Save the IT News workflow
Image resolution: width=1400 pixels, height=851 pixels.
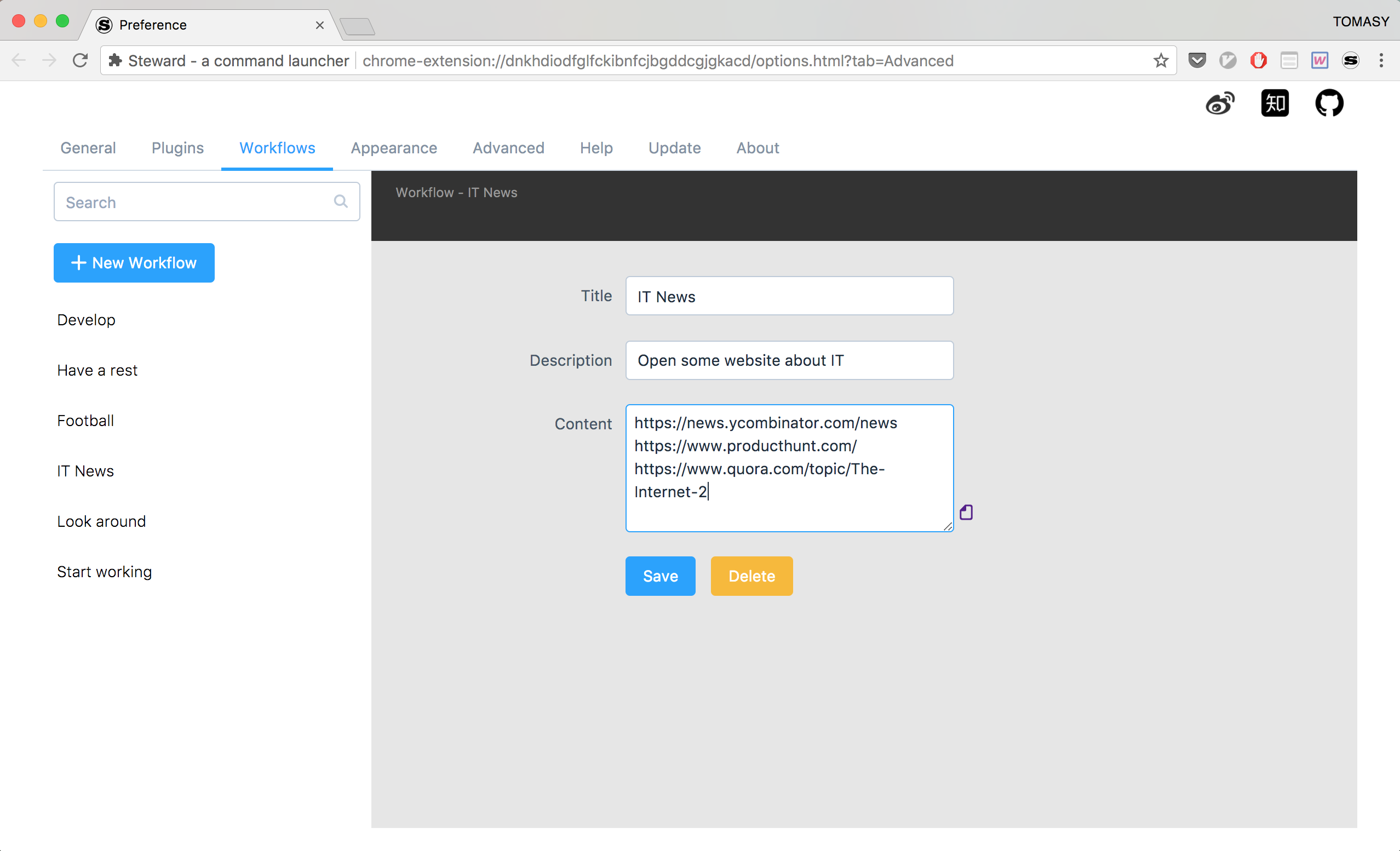659,576
